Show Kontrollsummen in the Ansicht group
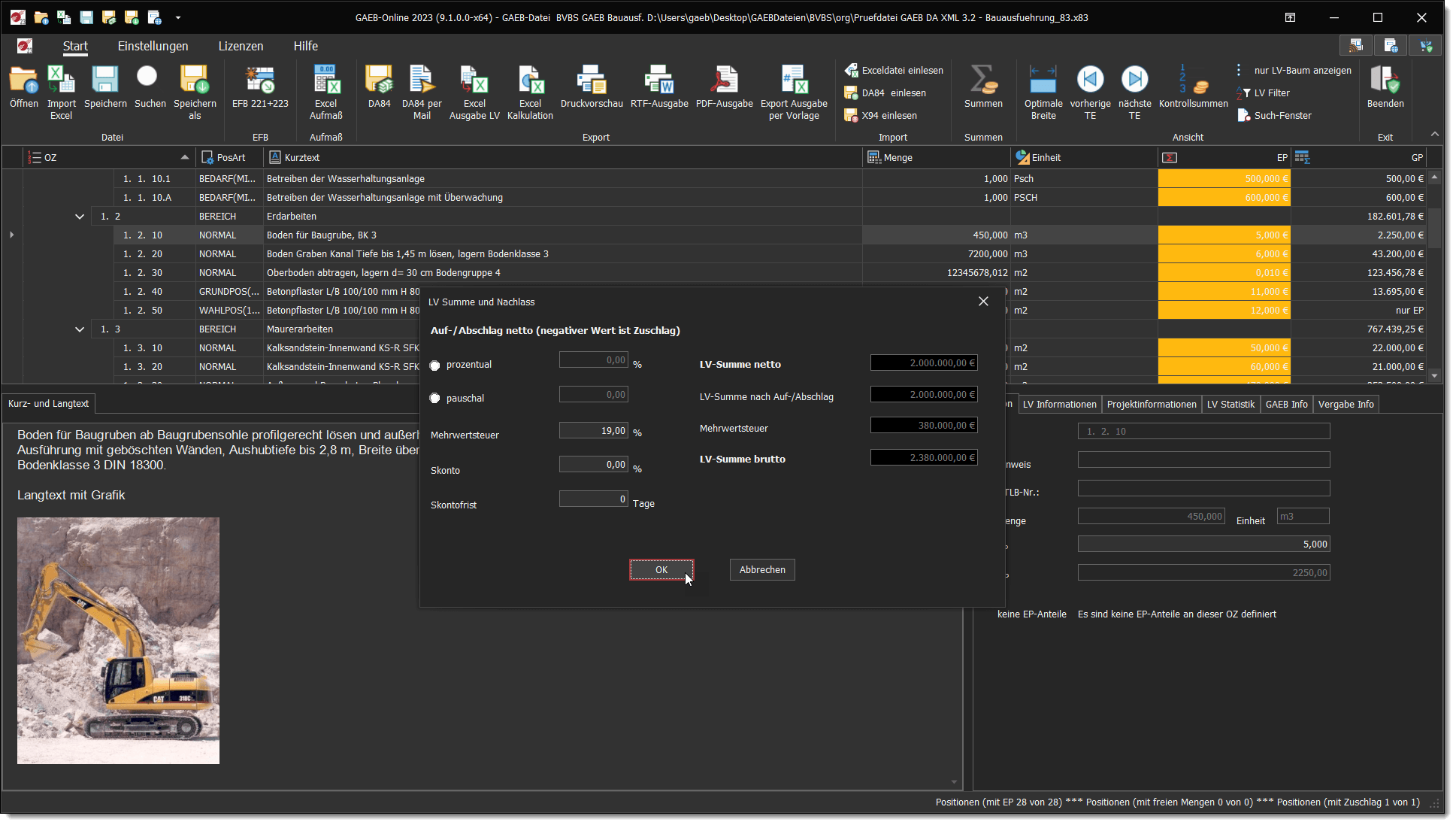 click(1193, 90)
